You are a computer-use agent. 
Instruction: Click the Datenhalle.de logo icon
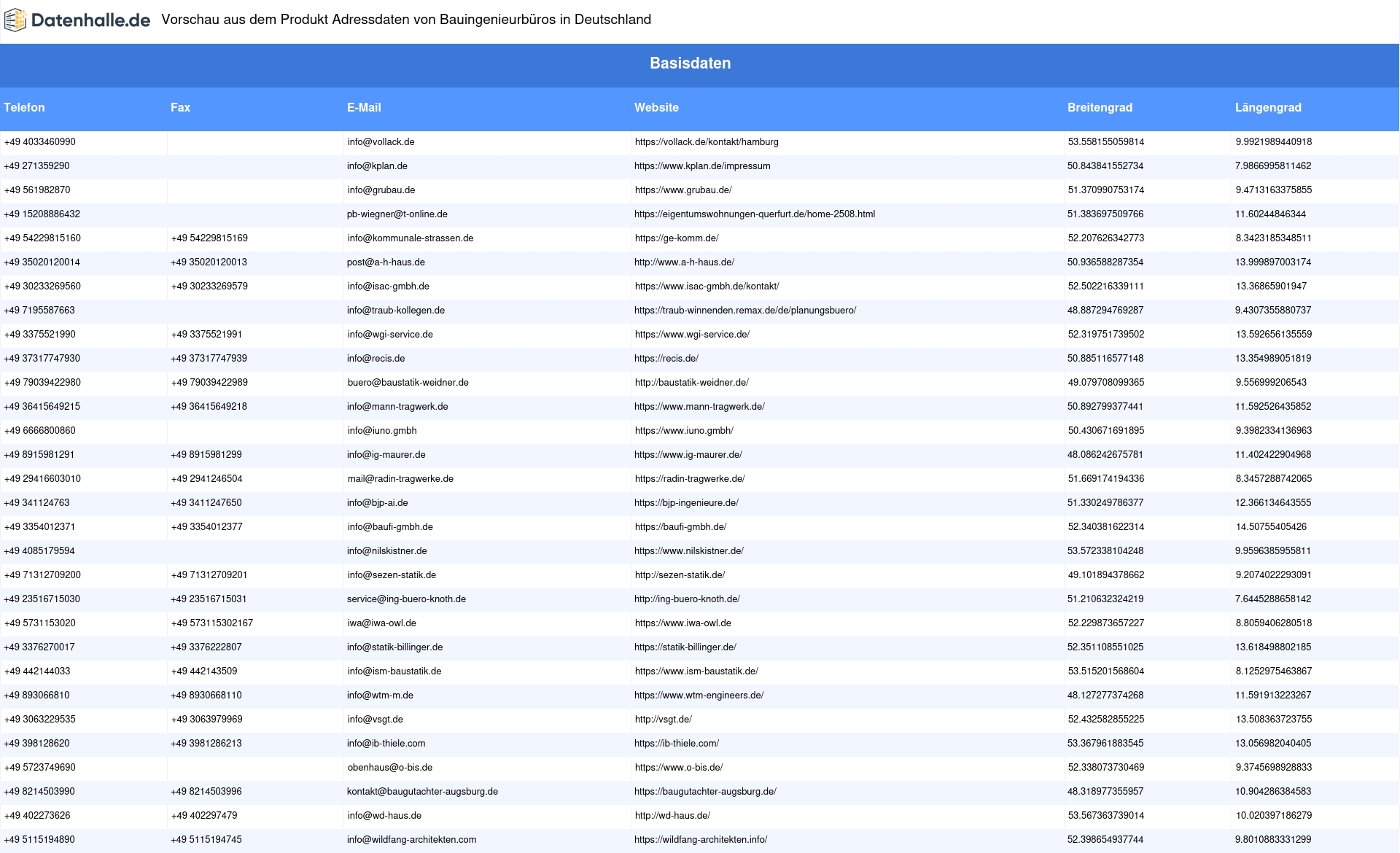[x=15, y=20]
